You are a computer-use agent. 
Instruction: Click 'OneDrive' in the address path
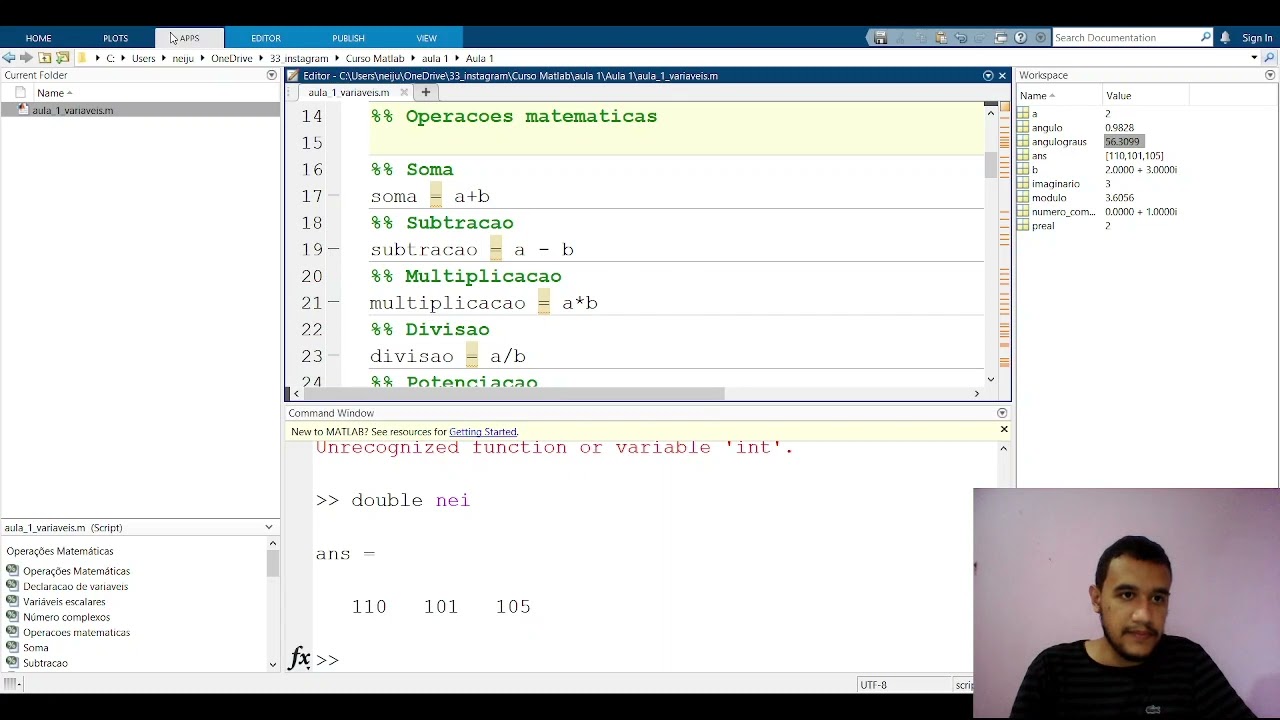click(231, 58)
